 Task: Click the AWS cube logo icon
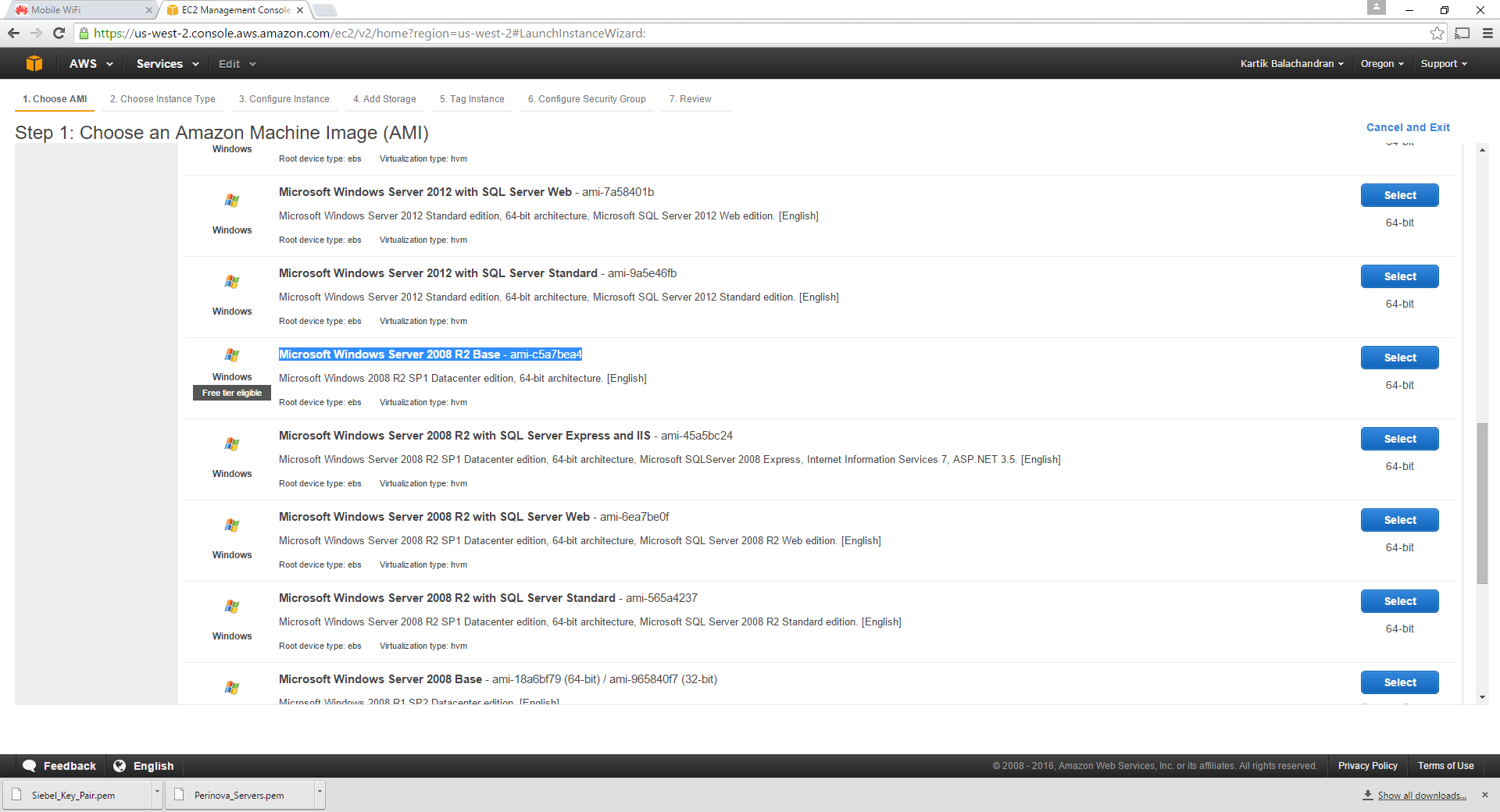[x=34, y=63]
